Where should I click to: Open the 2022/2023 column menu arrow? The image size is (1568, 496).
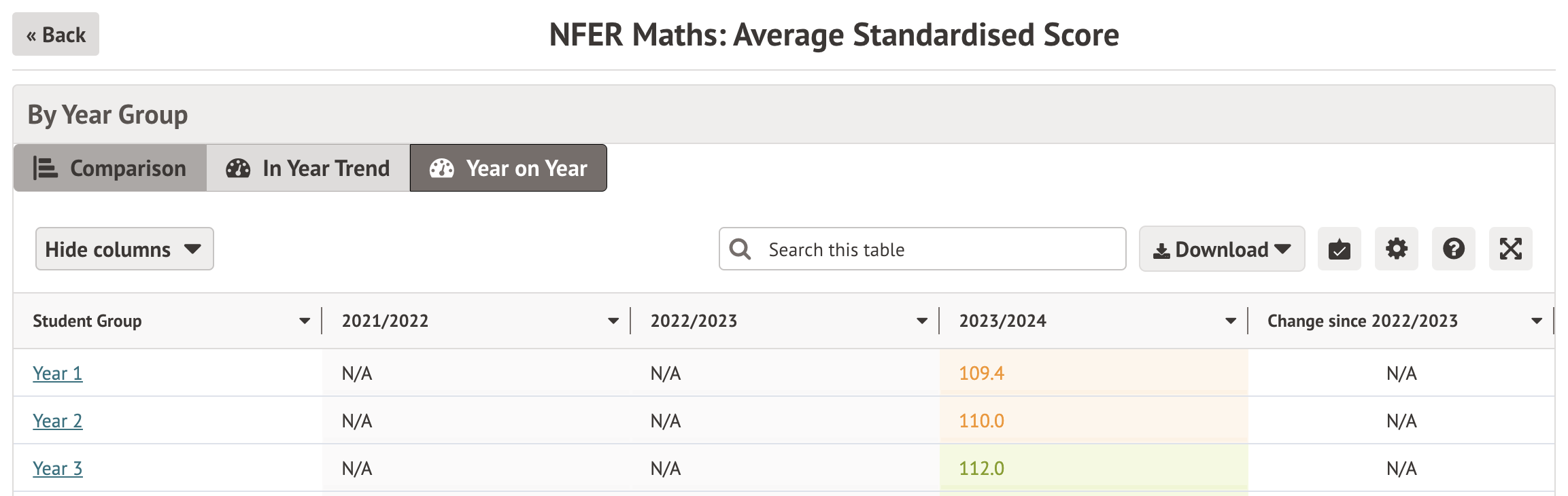click(x=921, y=321)
